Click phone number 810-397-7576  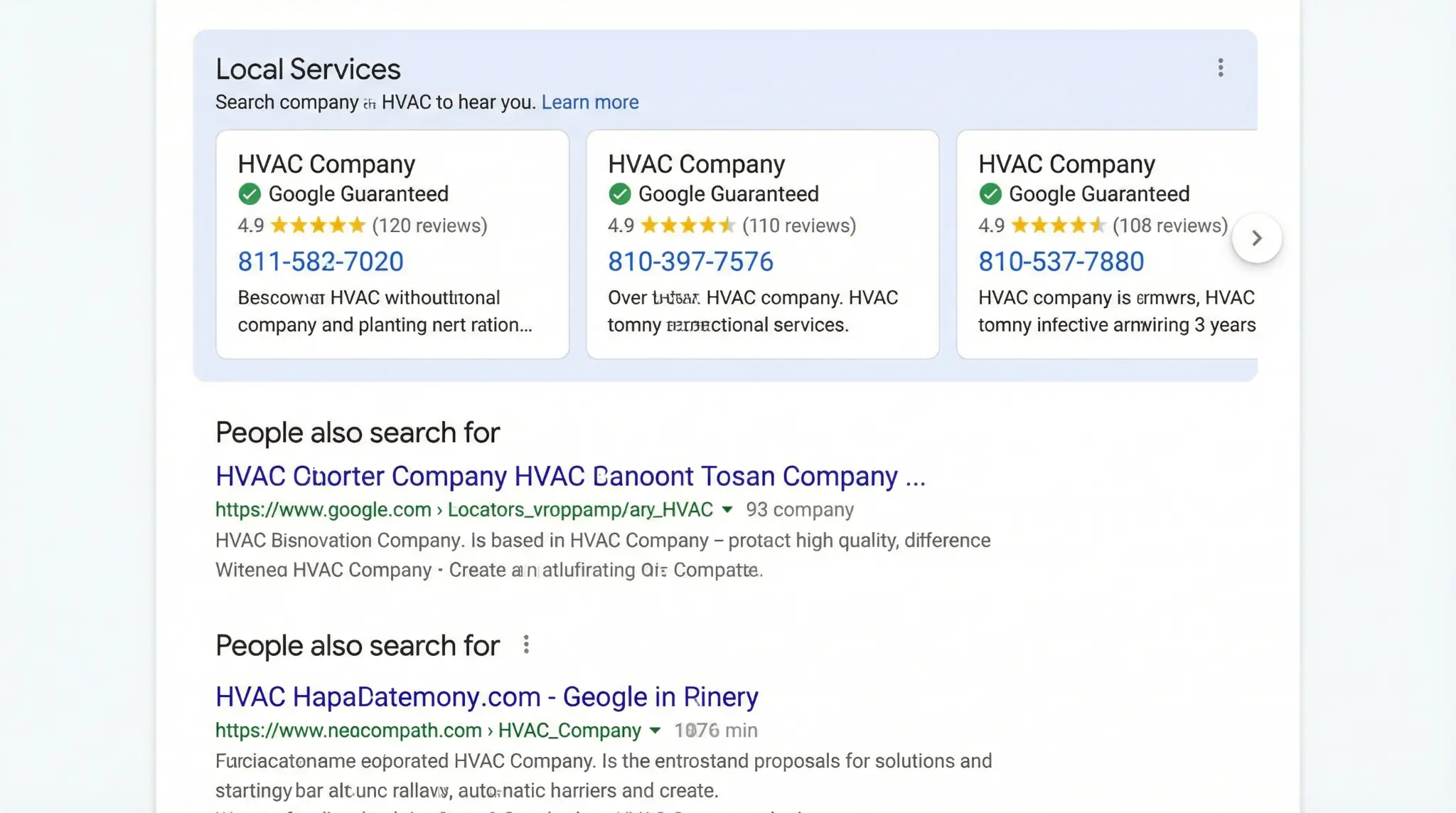click(690, 261)
